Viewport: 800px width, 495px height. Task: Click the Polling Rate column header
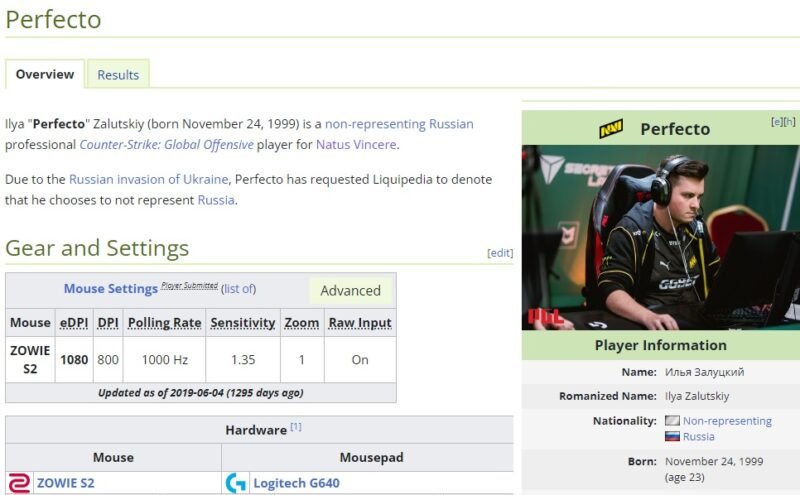click(164, 323)
